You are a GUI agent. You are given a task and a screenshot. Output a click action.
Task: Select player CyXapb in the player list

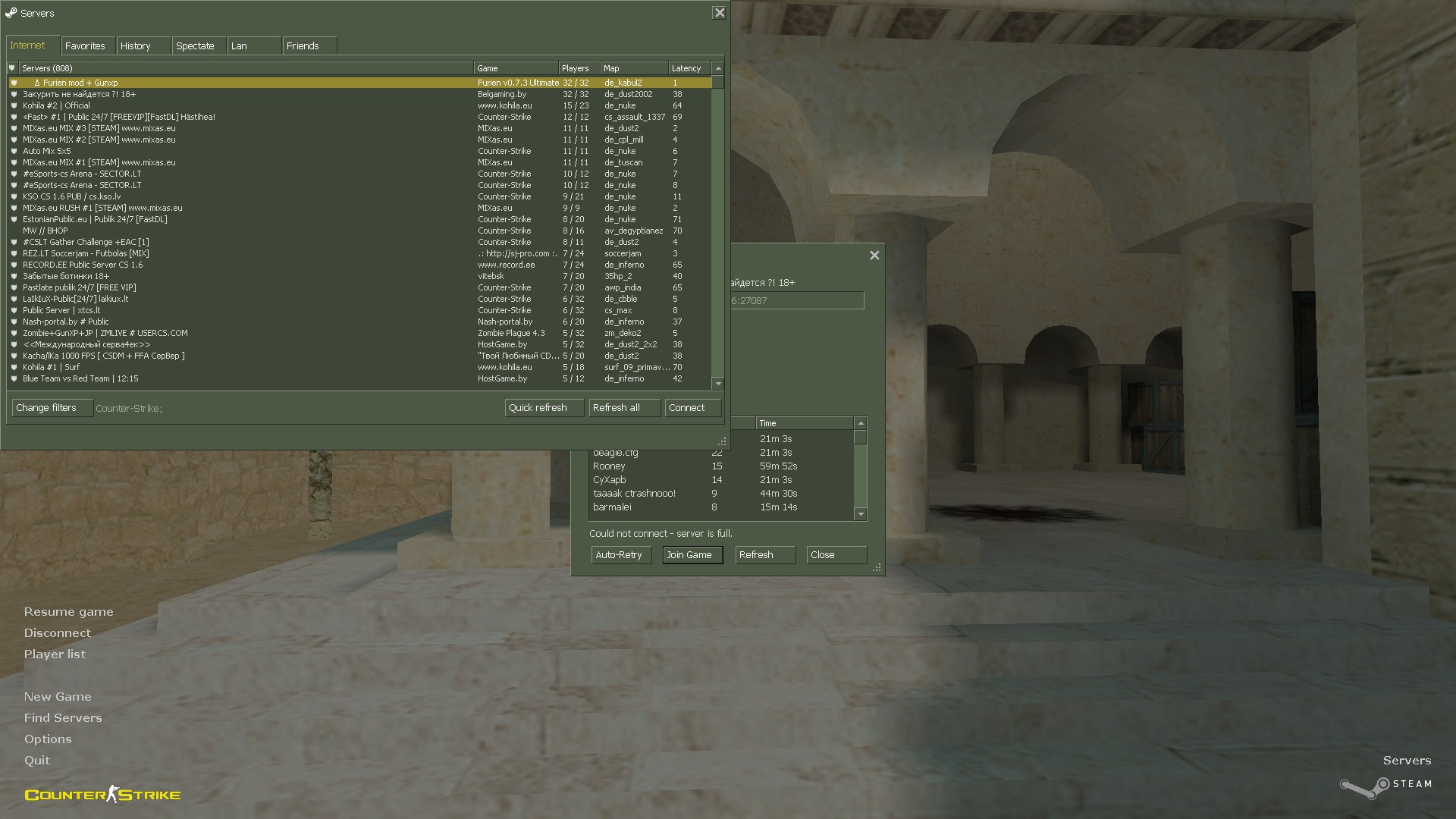721,480
